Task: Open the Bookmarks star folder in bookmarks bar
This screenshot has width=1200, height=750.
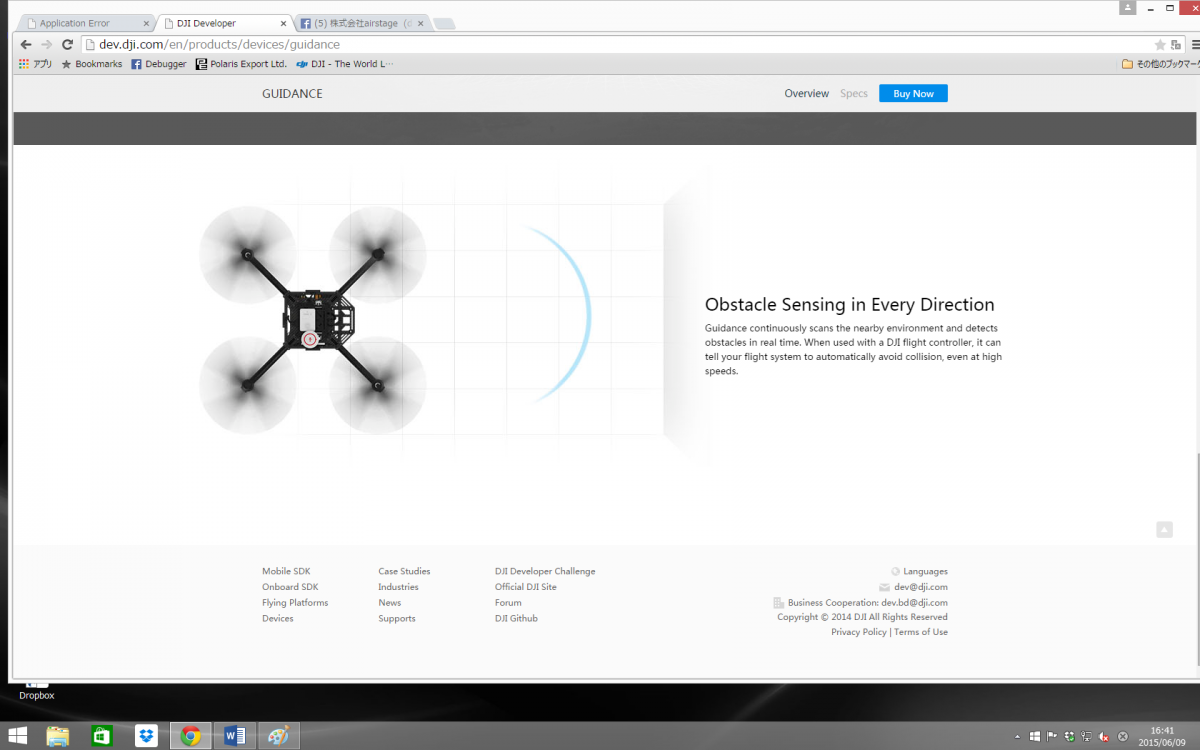Action: pos(92,64)
